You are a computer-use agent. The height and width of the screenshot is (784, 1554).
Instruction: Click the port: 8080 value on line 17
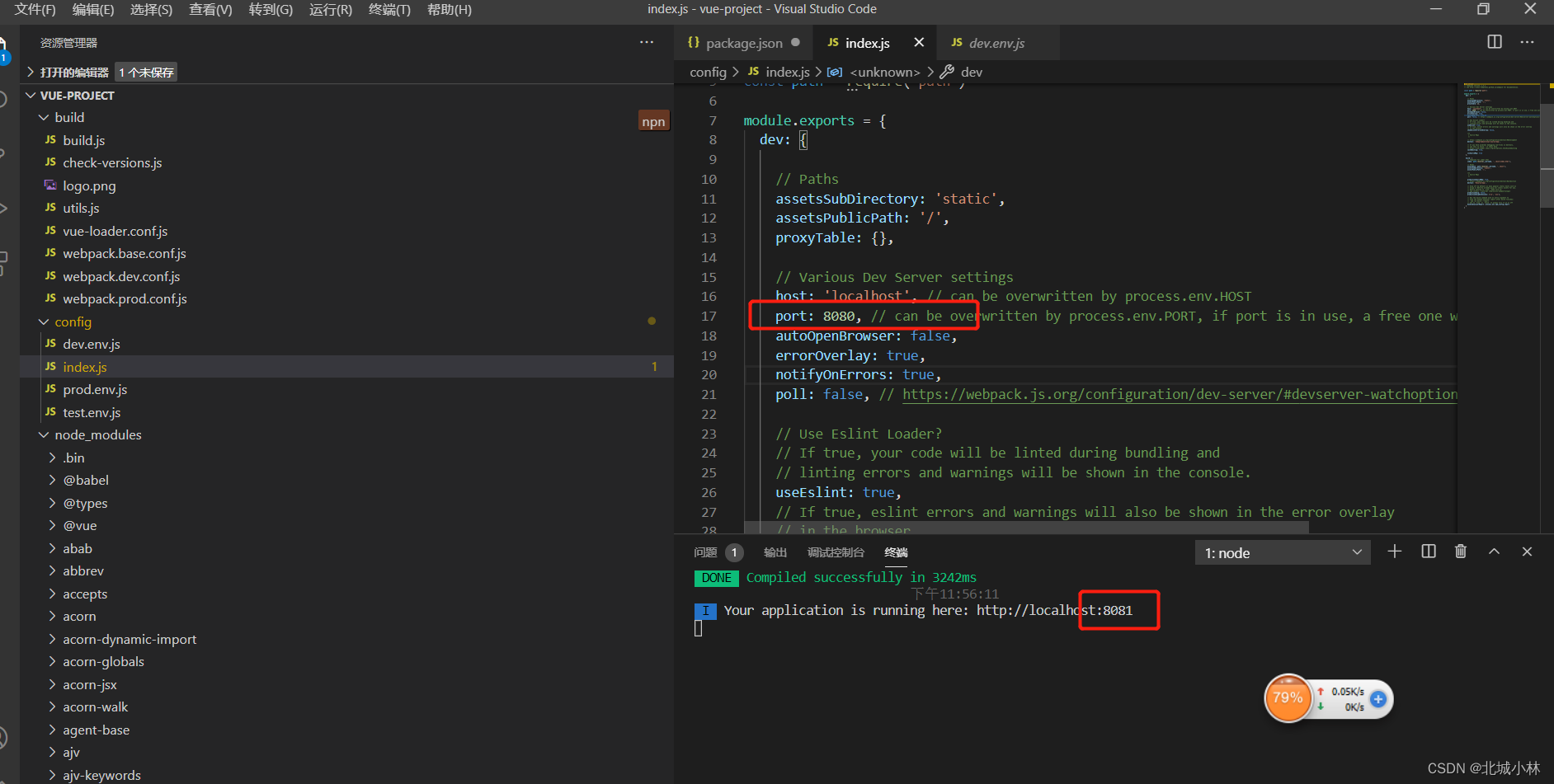point(841,317)
